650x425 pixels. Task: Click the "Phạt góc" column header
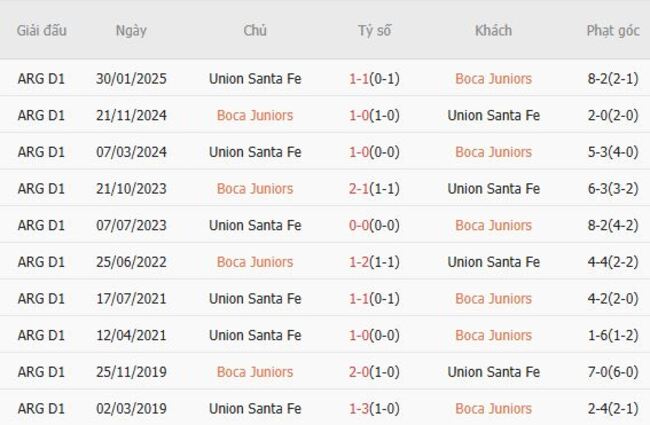click(613, 30)
